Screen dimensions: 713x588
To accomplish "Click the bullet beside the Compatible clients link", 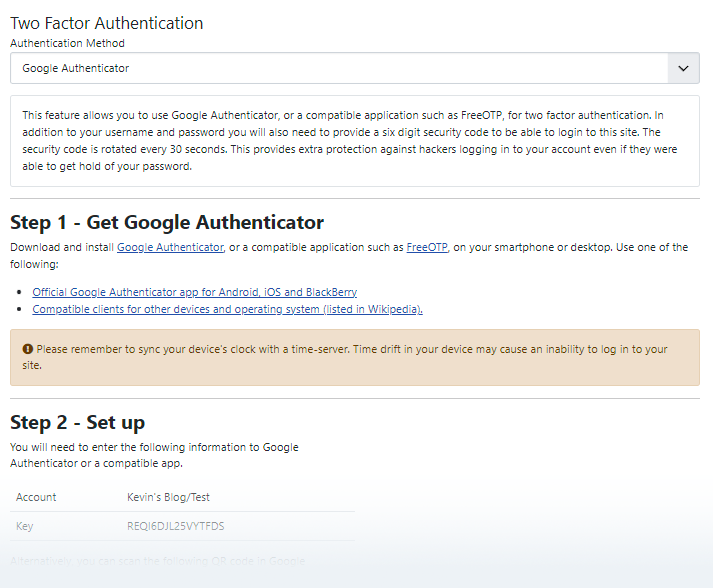I will coord(22,310).
